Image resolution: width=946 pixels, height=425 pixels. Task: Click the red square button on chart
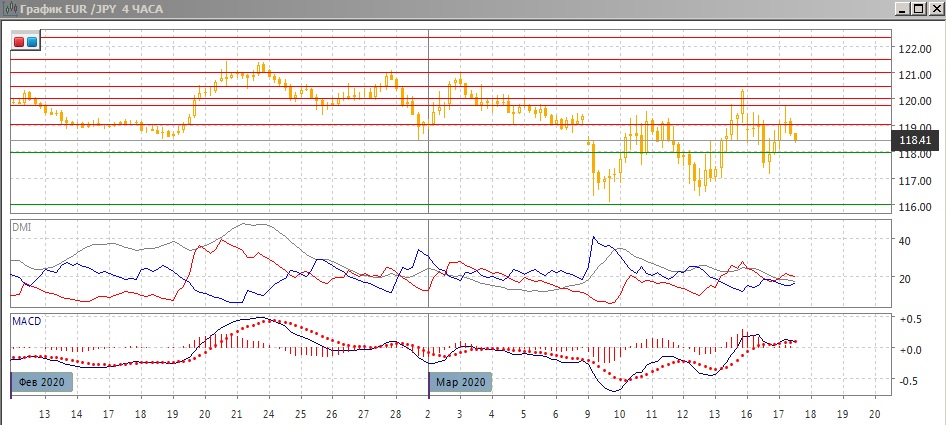(20, 42)
